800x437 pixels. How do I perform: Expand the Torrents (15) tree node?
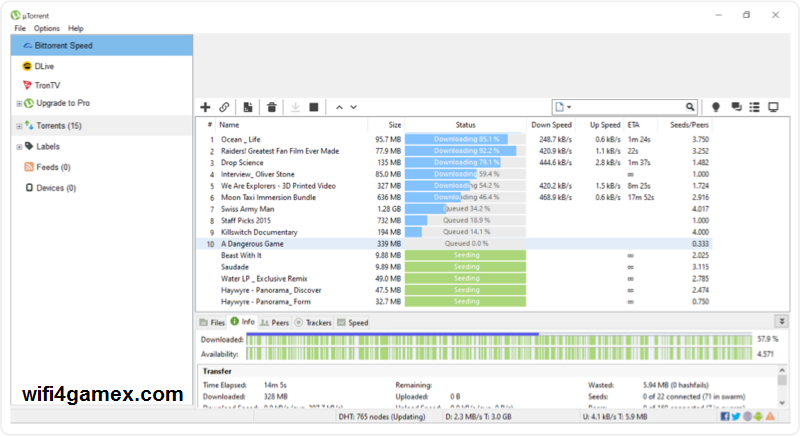click(19, 126)
